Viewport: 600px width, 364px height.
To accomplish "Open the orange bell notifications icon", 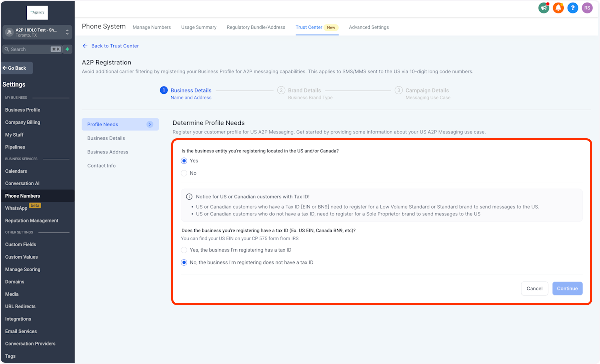I will [558, 8].
